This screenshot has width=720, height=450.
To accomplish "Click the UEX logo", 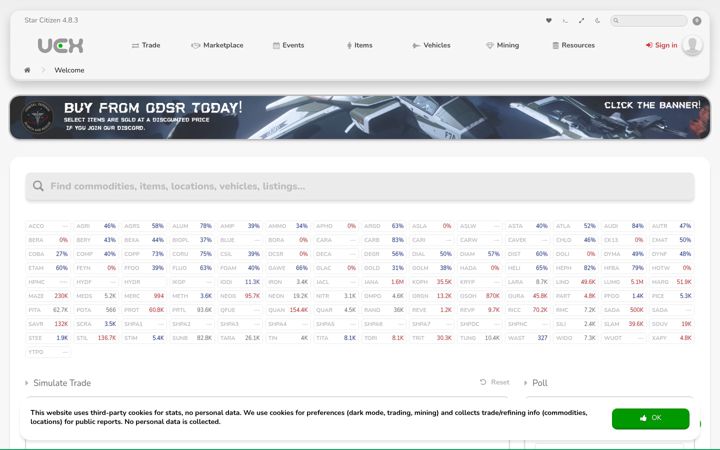I will [x=60, y=45].
